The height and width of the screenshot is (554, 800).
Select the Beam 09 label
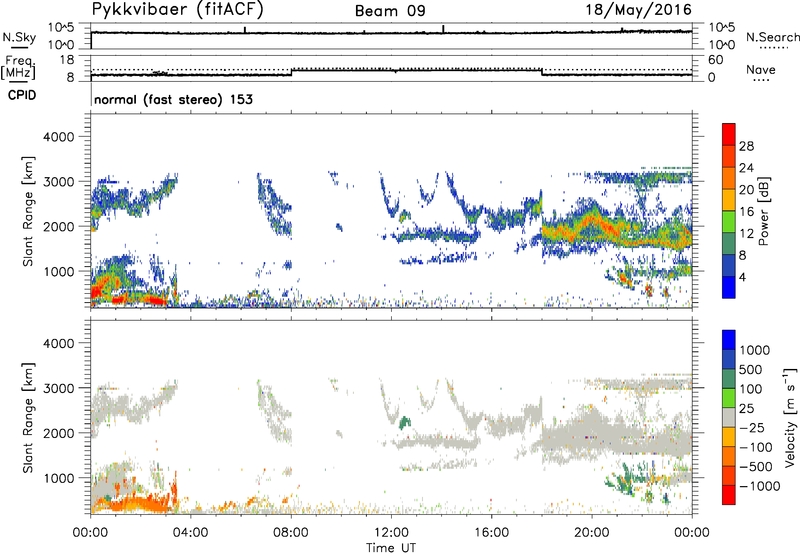390,11
